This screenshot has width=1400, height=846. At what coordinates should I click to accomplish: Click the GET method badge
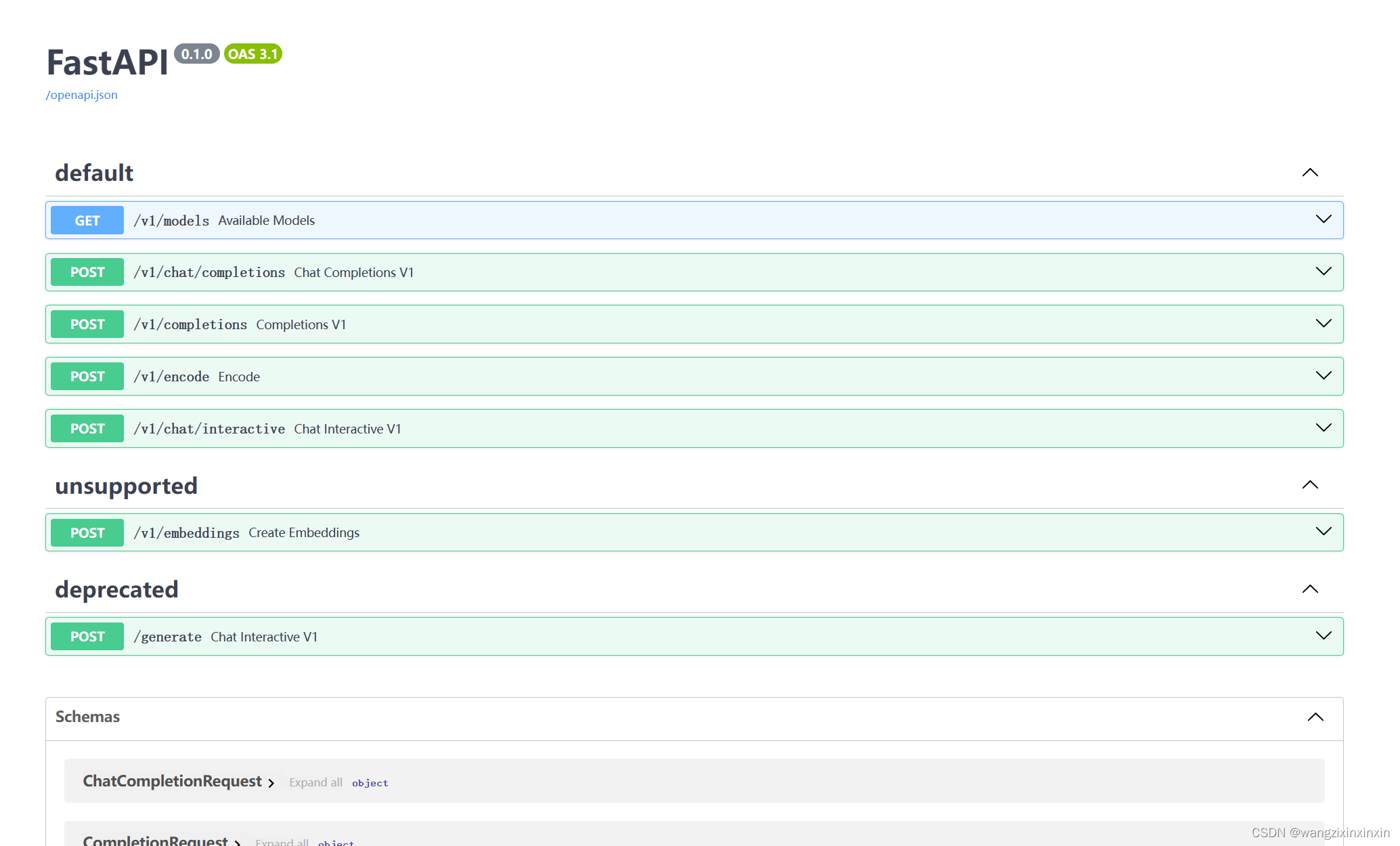[87, 220]
